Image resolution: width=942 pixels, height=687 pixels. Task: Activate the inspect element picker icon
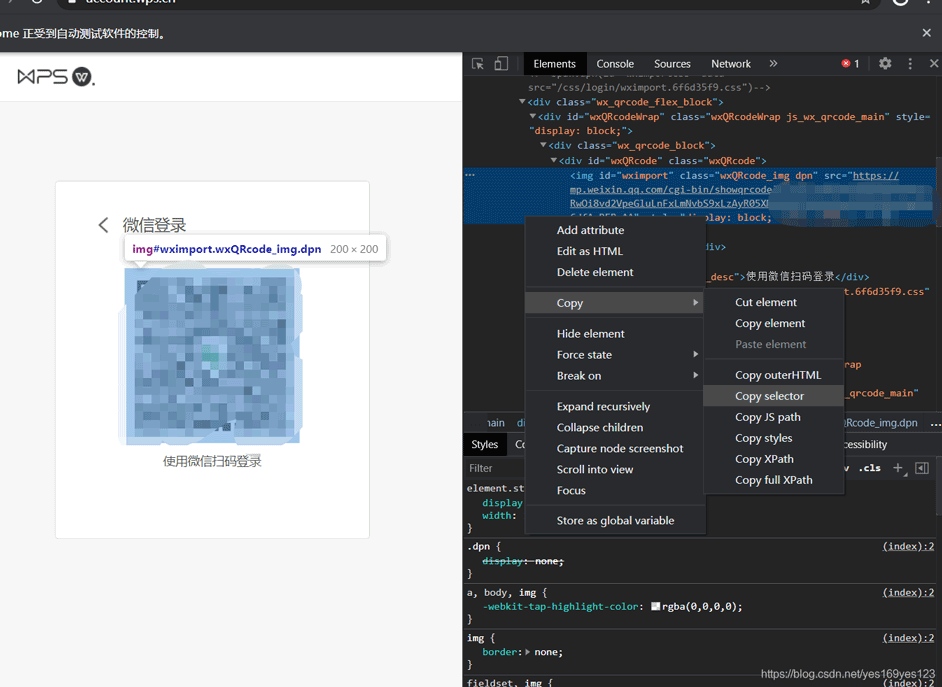tap(478, 64)
